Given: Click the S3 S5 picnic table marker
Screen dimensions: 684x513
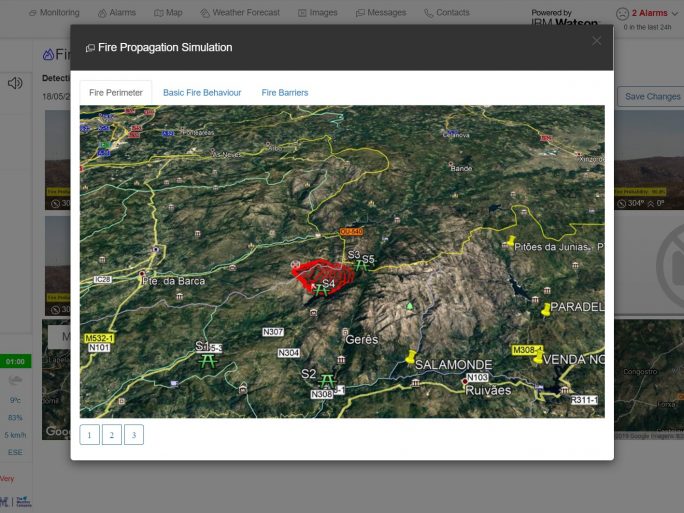Looking at the screenshot, I should [x=361, y=264].
